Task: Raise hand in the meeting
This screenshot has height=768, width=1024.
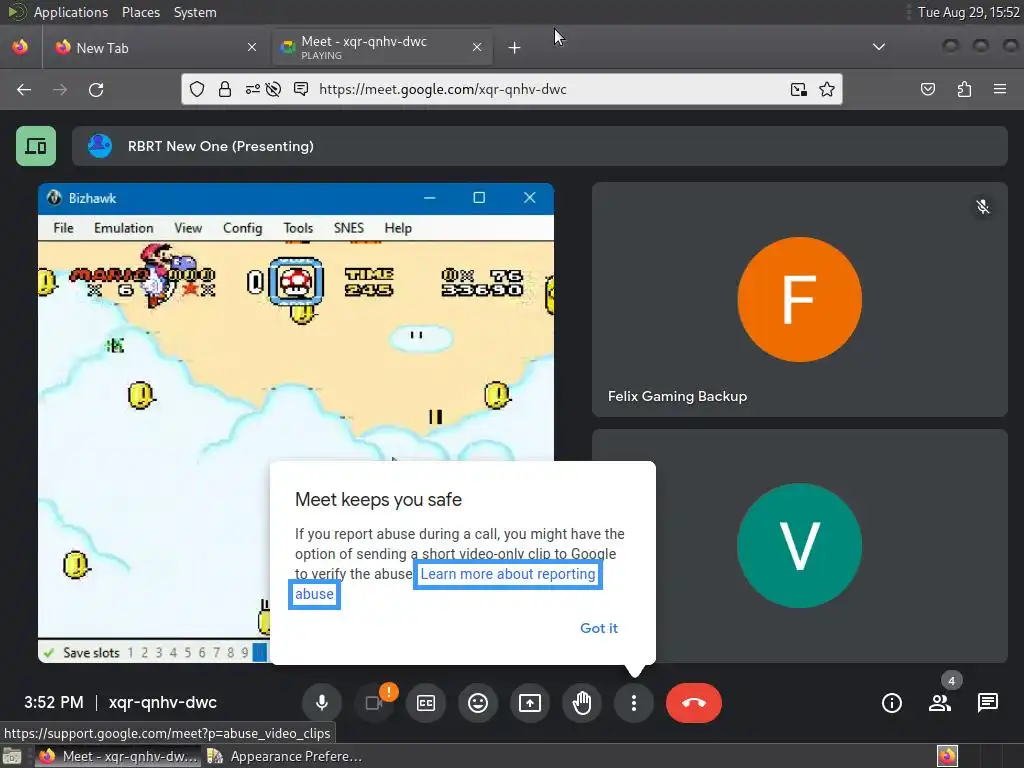Action: click(x=582, y=703)
